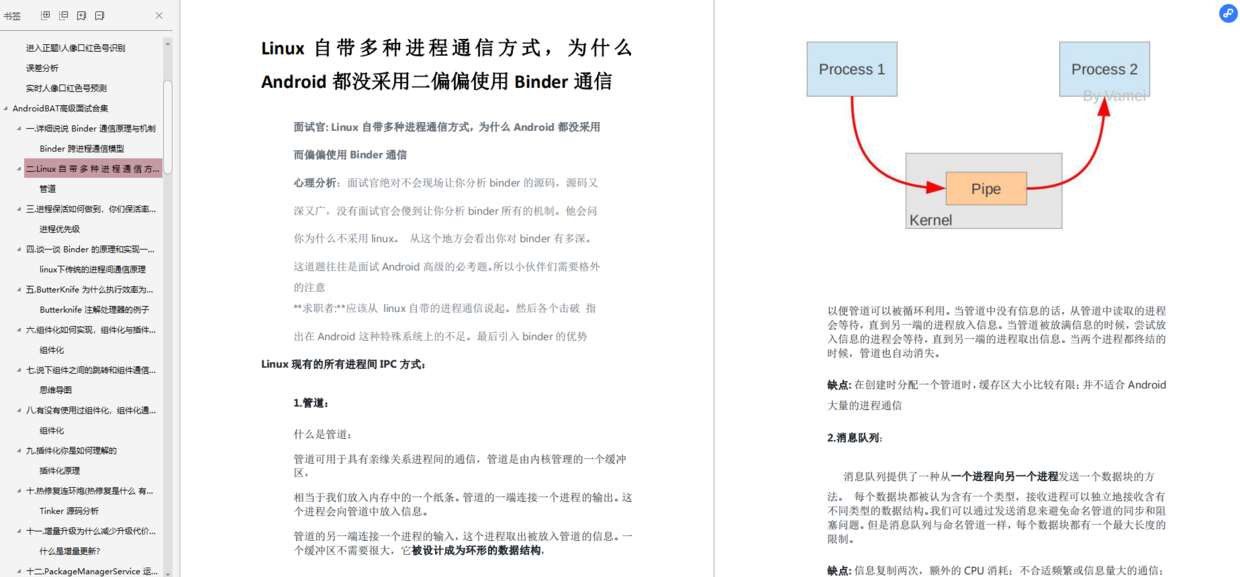Open bookmark Tinker 源码分析

(69, 511)
